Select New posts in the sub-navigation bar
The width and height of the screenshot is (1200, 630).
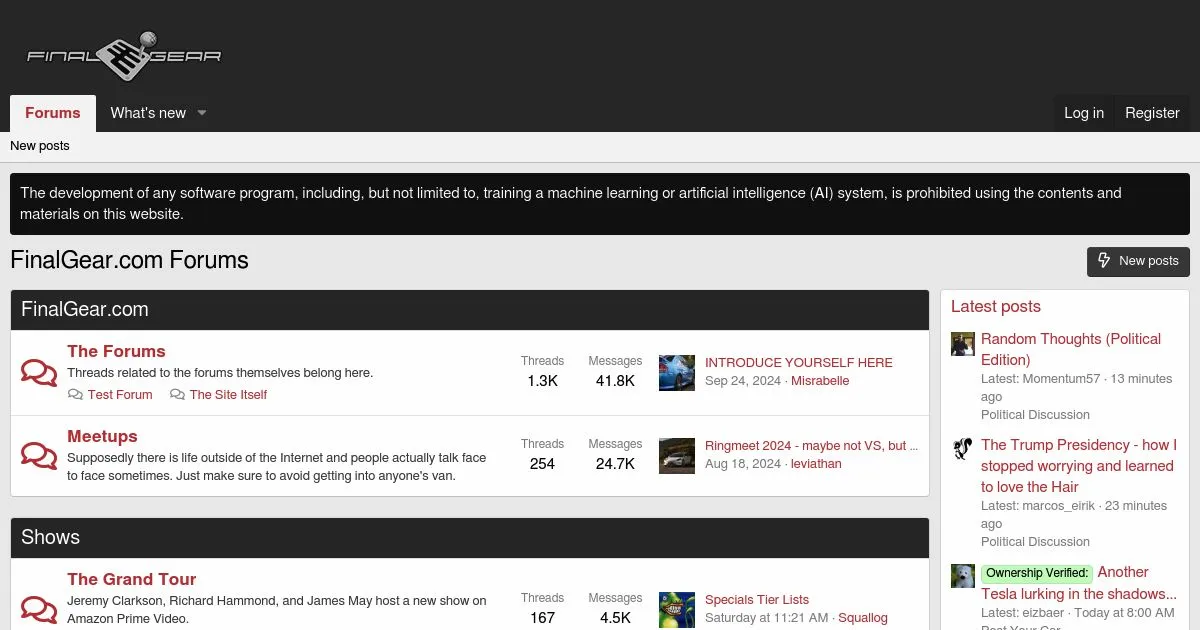[x=40, y=146]
